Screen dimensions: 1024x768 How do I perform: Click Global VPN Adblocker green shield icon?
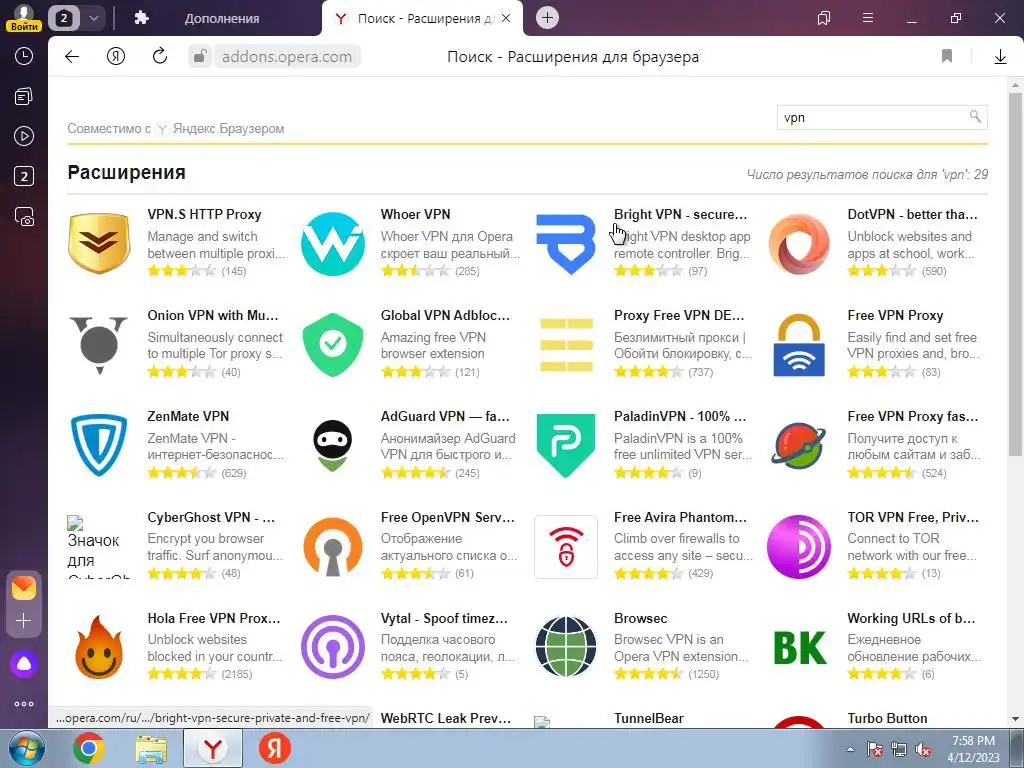tap(332, 344)
